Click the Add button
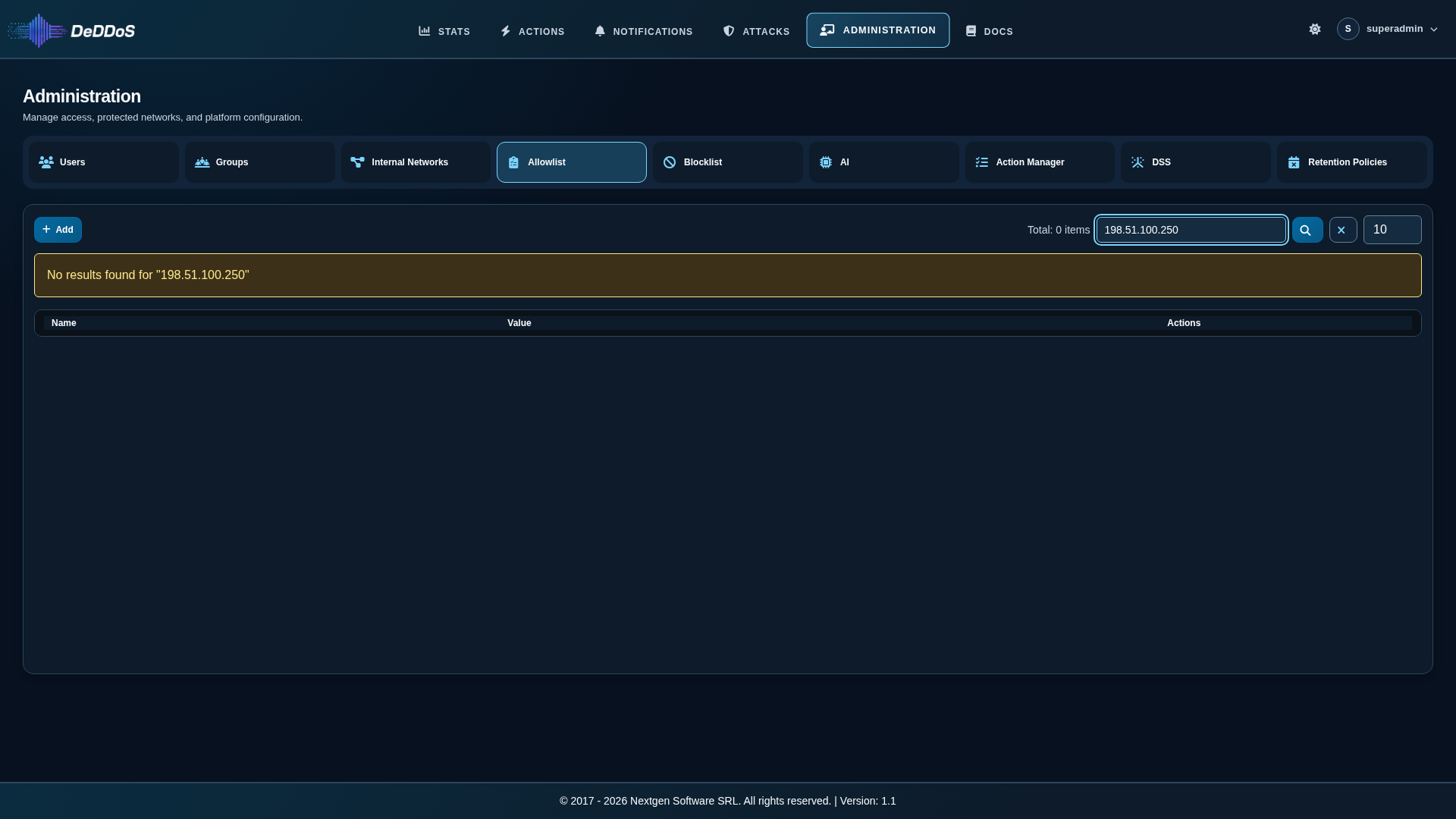This screenshot has height=819, width=1456. 58,230
